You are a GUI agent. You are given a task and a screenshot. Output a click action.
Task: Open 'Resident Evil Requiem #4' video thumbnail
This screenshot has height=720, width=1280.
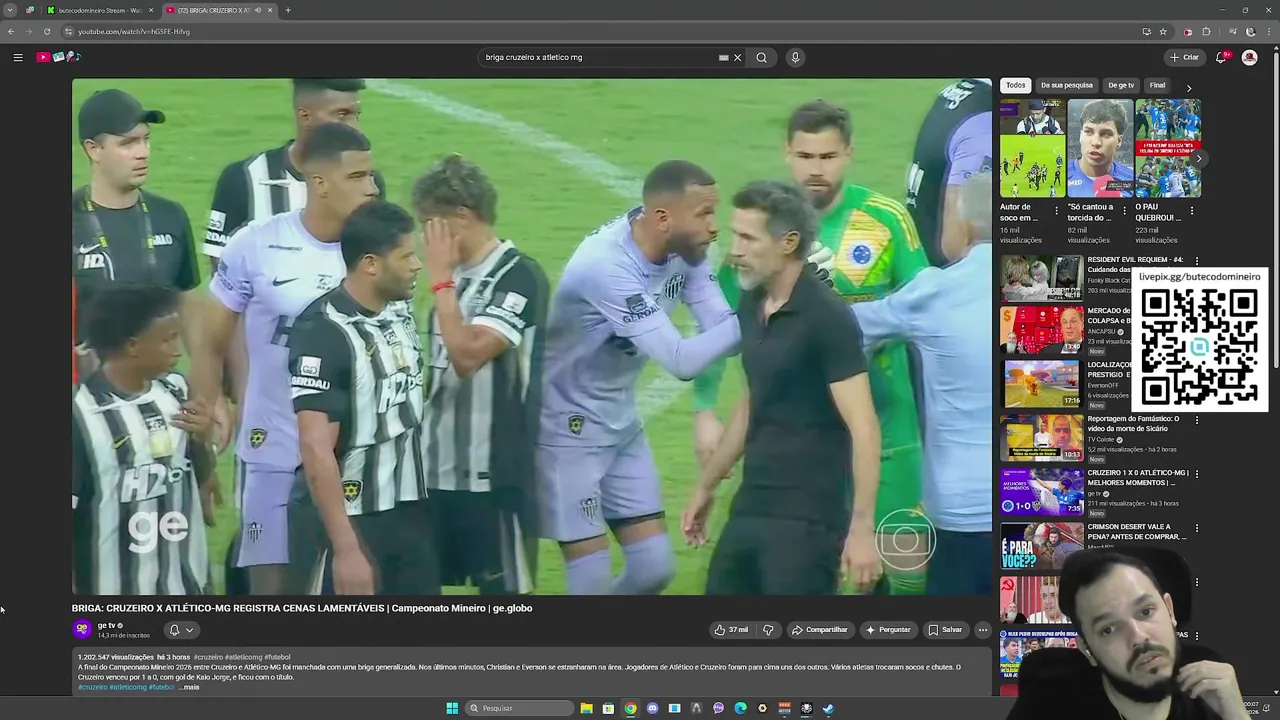tap(1041, 279)
